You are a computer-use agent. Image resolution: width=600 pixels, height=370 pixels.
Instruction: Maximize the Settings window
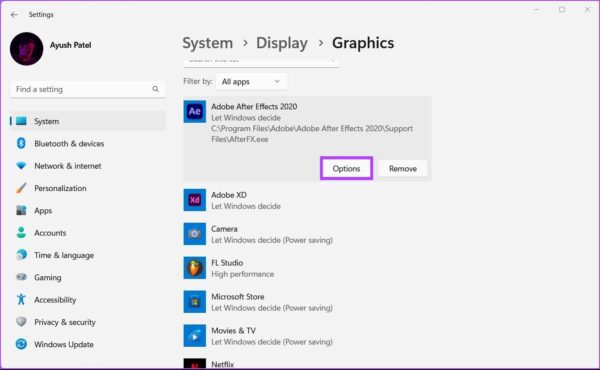pyautogui.click(x=562, y=10)
